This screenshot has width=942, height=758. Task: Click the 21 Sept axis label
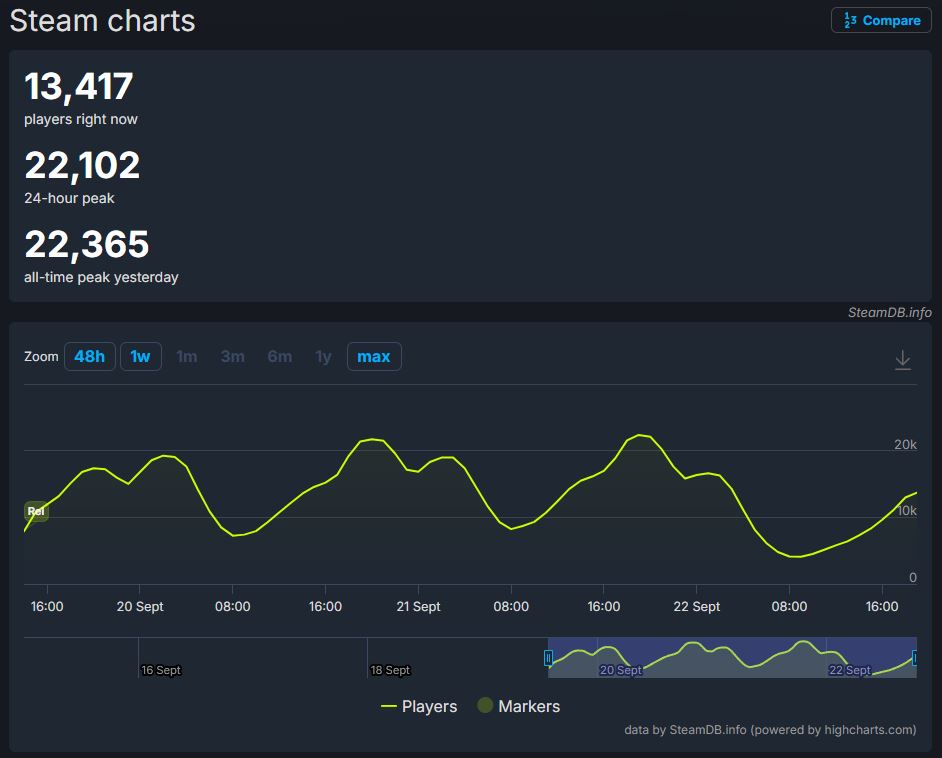point(418,607)
